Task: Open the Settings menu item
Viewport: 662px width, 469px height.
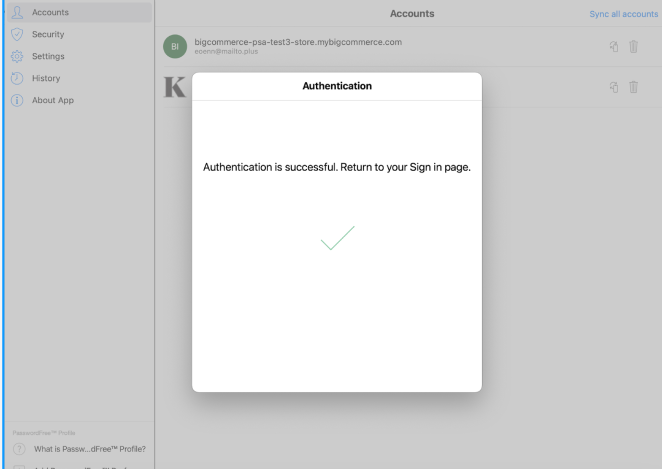Action: click(49, 56)
